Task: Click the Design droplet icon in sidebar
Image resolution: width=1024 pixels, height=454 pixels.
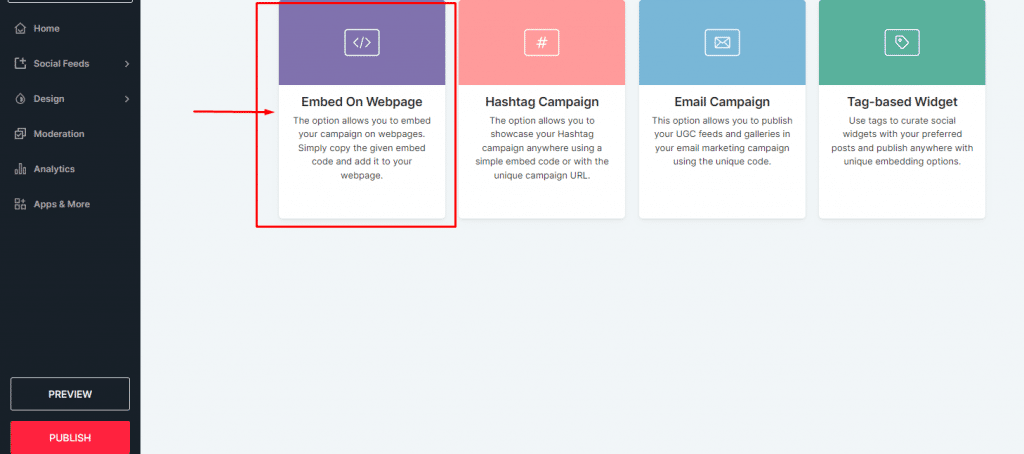Action: click(20, 99)
